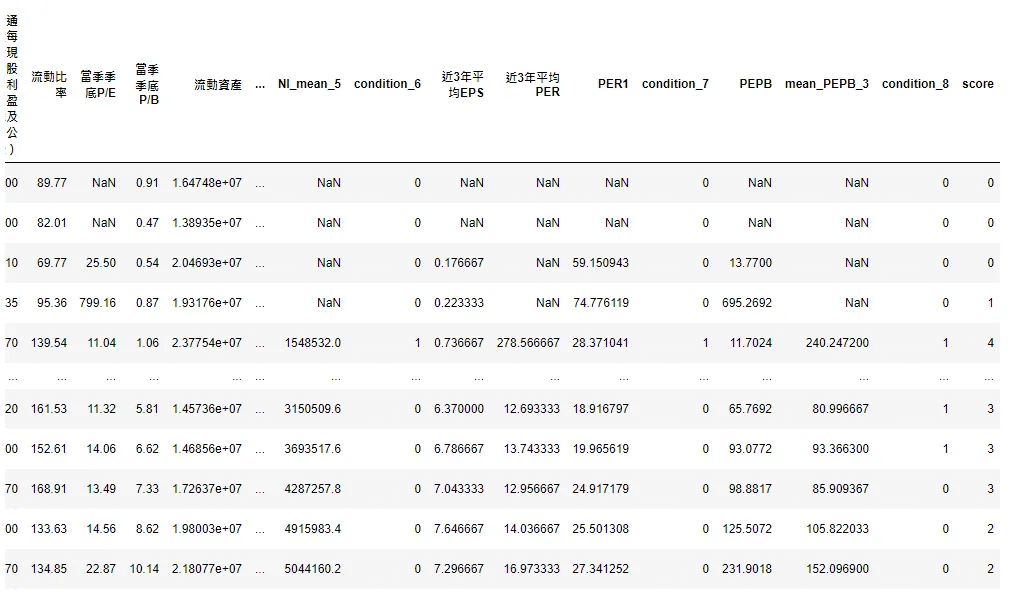Select the 流動比率 column header
Image resolution: width=1012 pixels, height=608 pixels.
49,84
